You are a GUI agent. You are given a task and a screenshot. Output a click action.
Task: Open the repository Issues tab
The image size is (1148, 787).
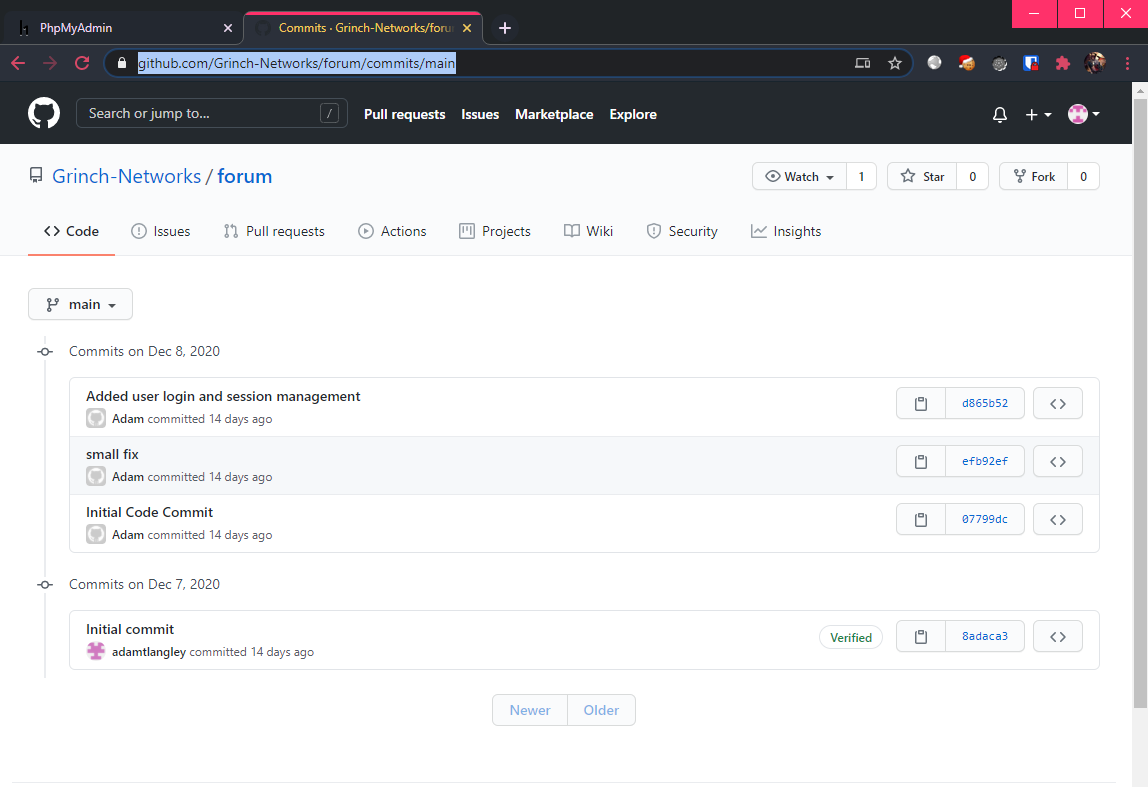[x=160, y=231]
